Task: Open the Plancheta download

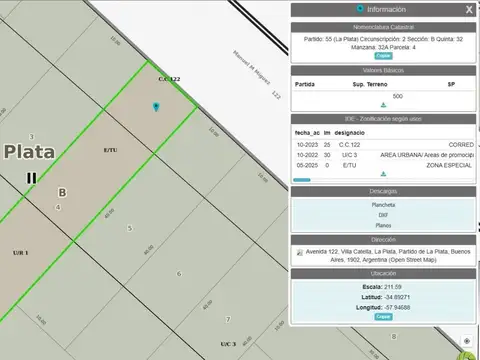Action: [383, 205]
